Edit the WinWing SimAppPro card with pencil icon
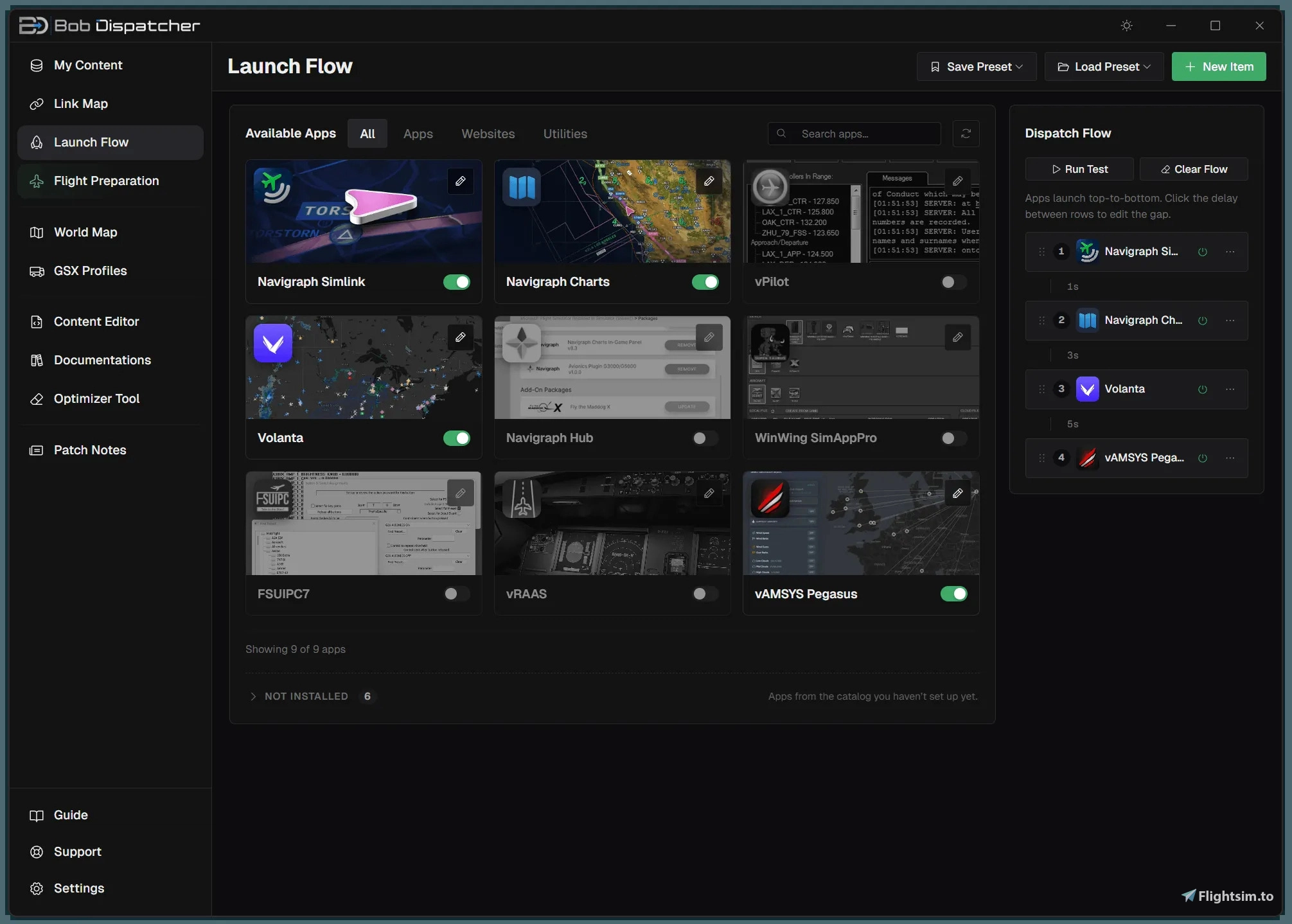The image size is (1292, 924). [958, 337]
